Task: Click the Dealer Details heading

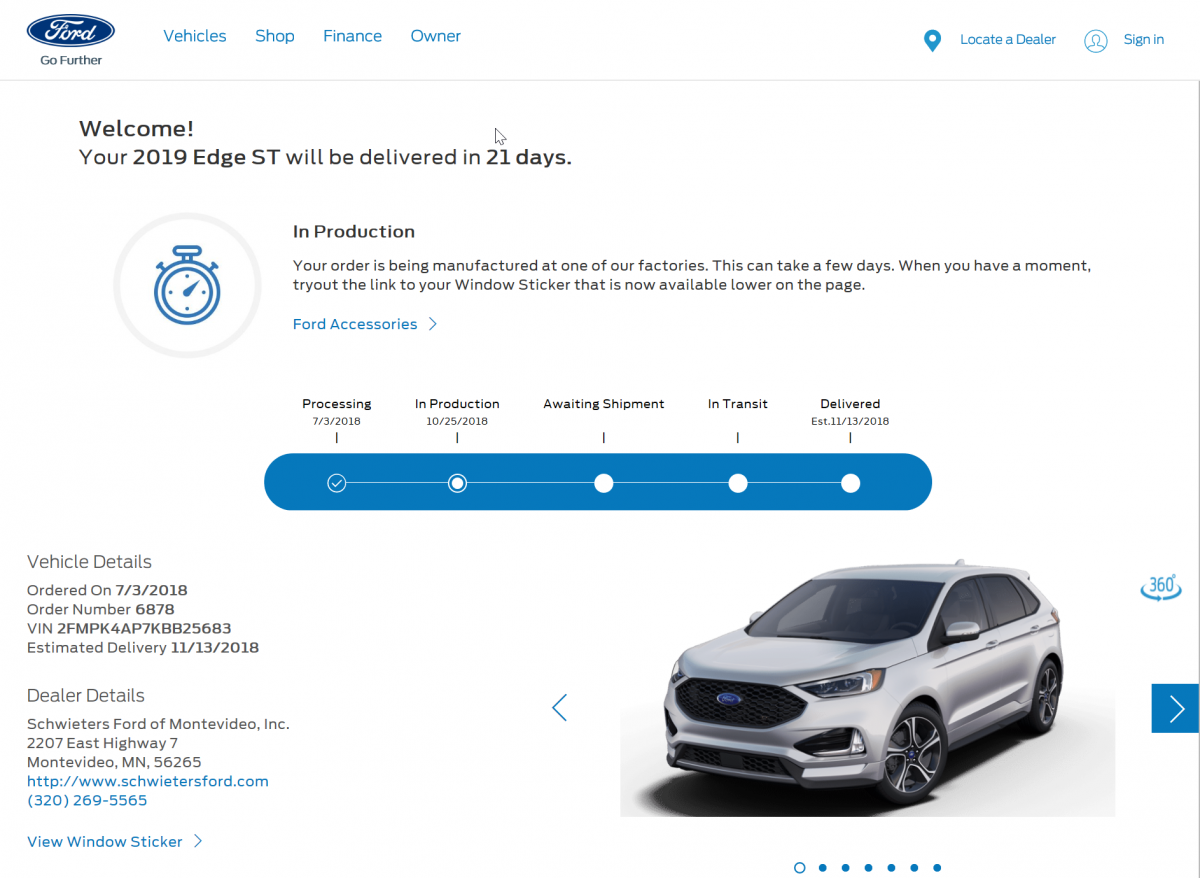Action: coord(86,696)
